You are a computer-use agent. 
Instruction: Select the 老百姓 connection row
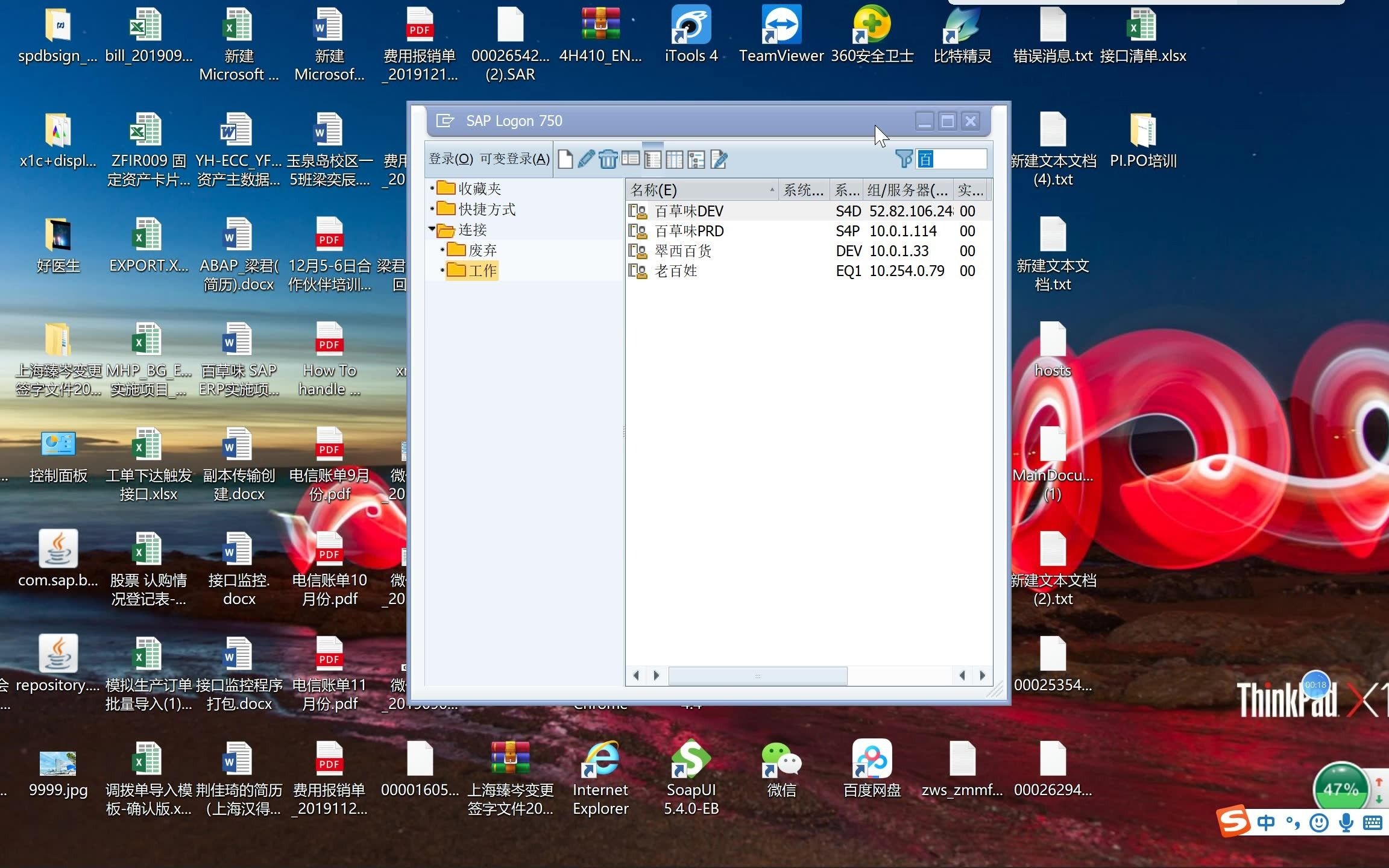tap(808, 271)
